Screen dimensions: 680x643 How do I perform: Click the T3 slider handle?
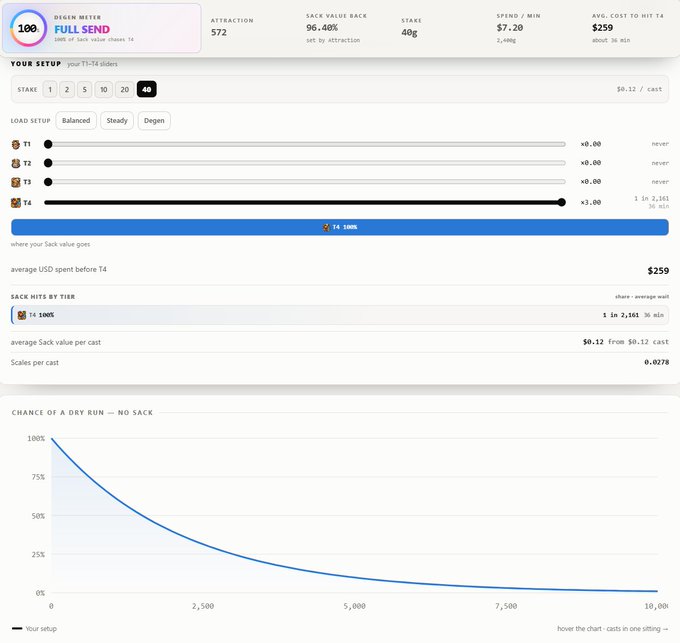(48, 182)
